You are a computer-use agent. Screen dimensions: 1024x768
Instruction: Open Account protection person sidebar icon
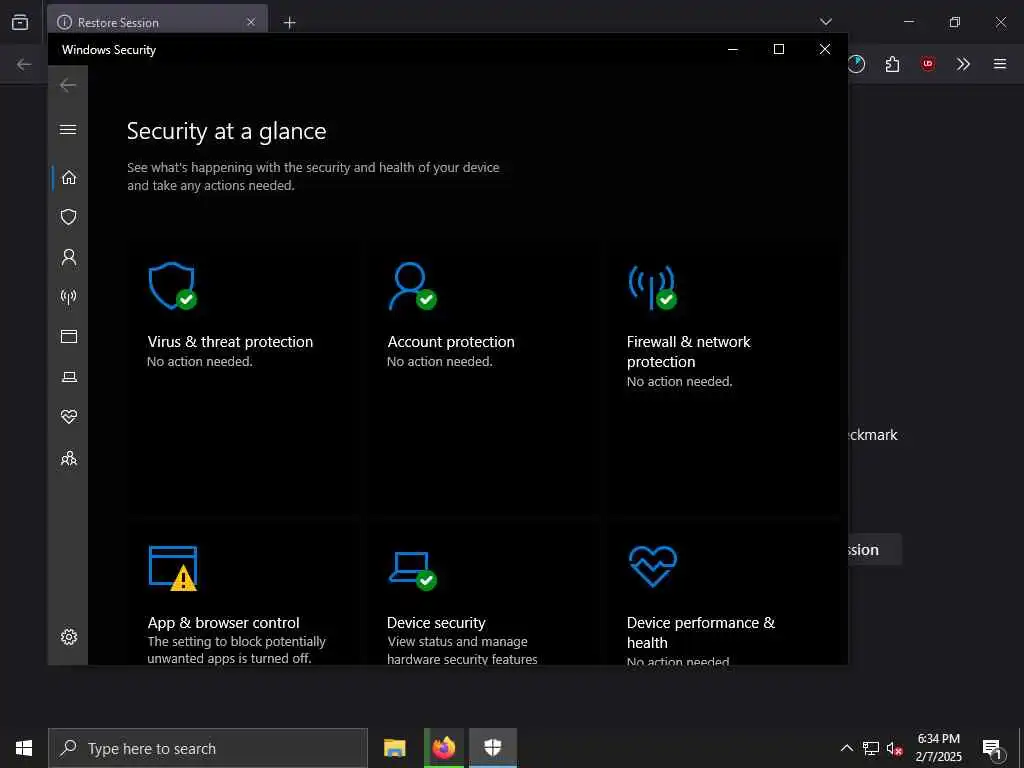tap(69, 257)
